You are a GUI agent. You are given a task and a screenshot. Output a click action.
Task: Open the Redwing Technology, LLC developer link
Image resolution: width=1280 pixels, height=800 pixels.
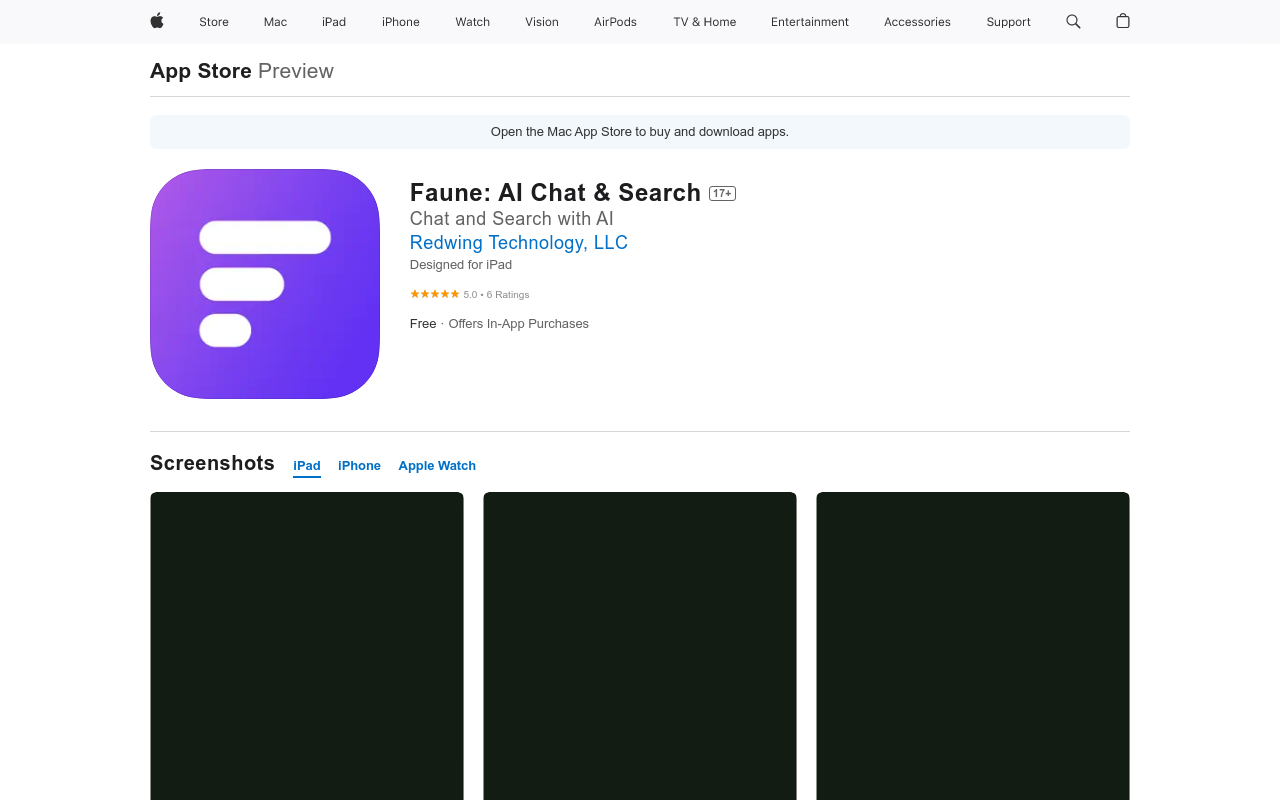(519, 243)
